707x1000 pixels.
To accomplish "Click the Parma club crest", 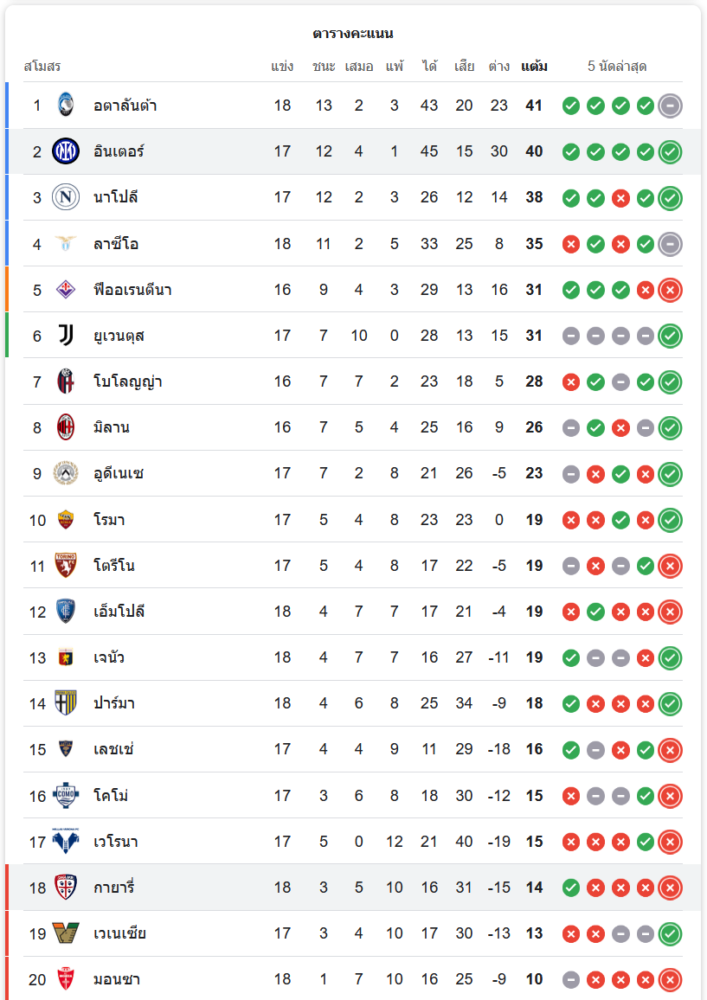I will (x=65, y=703).
